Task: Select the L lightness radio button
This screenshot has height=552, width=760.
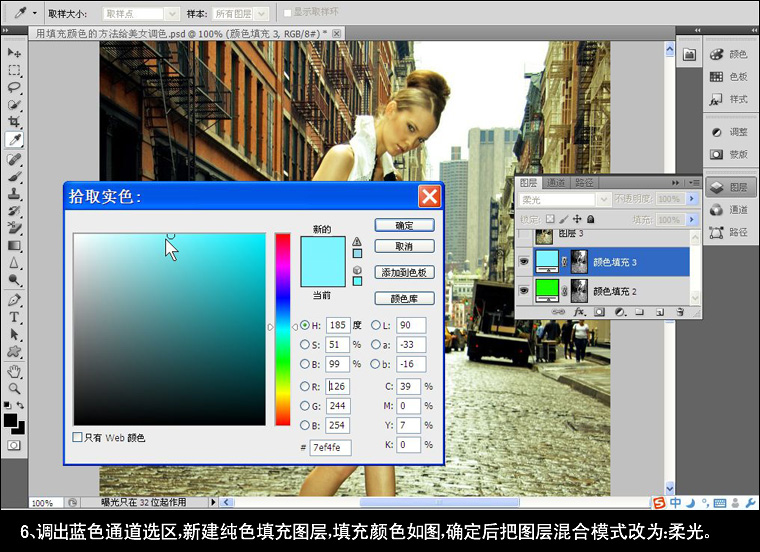Action: coord(376,325)
